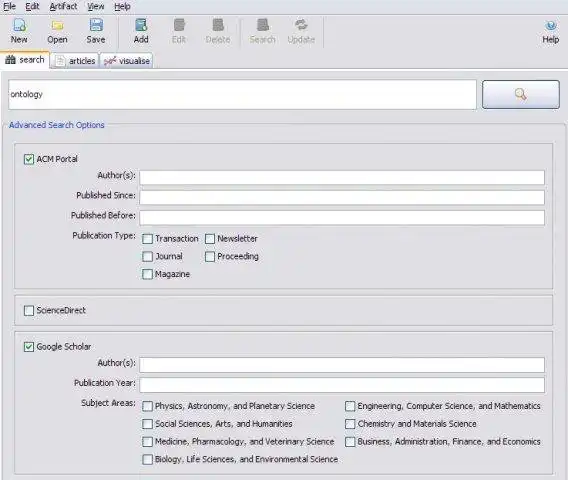The height and width of the screenshot is (480, 568).
Task: Check the Proceeding publication type
Action: (210, 256)
